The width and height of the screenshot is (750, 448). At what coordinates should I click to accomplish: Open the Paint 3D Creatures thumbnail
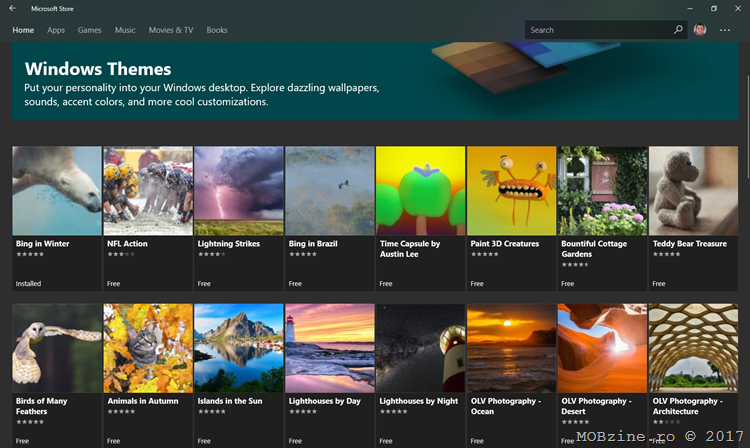(x=512, y=191)
